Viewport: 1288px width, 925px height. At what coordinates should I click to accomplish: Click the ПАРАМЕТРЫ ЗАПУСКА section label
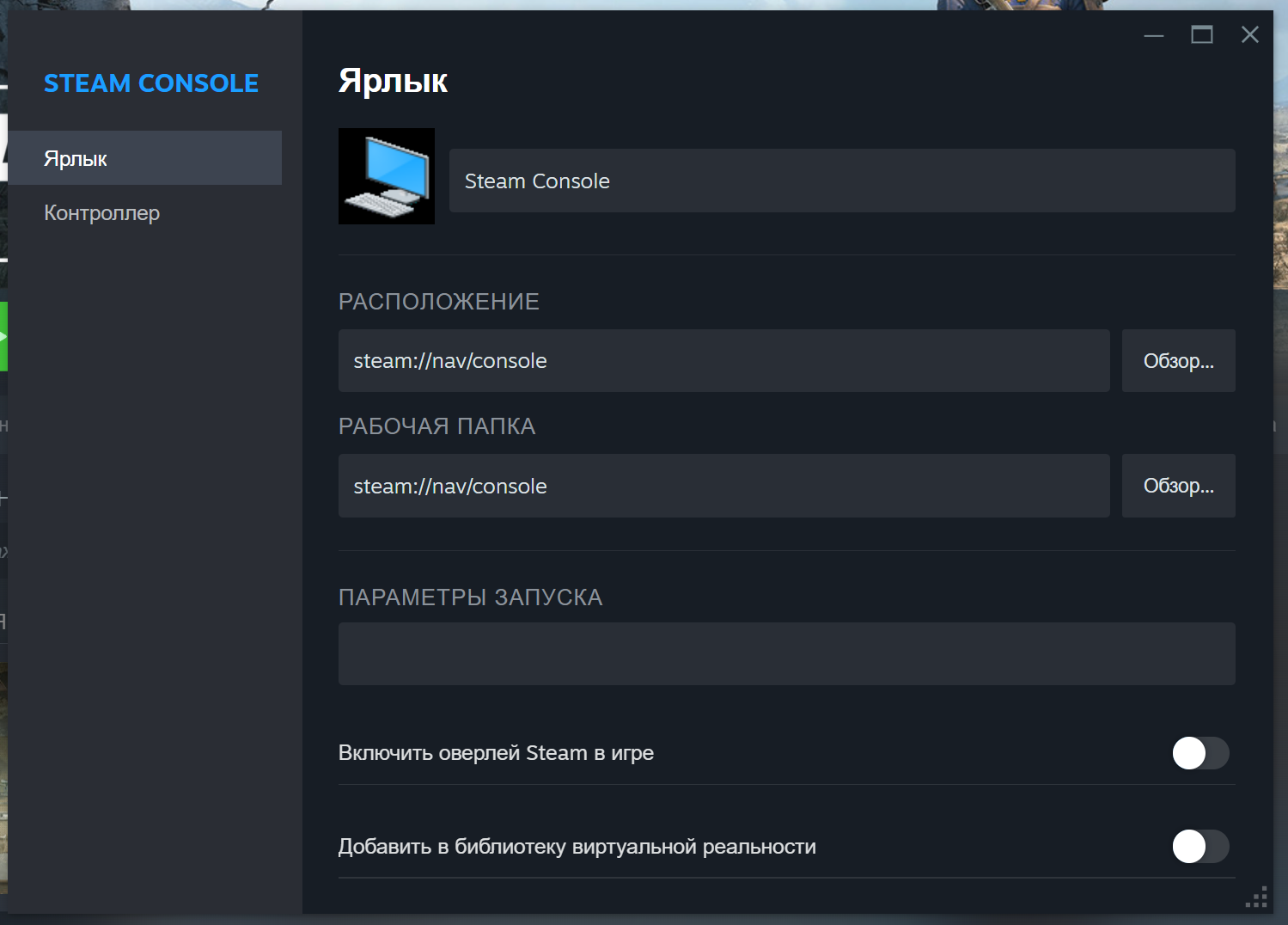click(471, 597)
